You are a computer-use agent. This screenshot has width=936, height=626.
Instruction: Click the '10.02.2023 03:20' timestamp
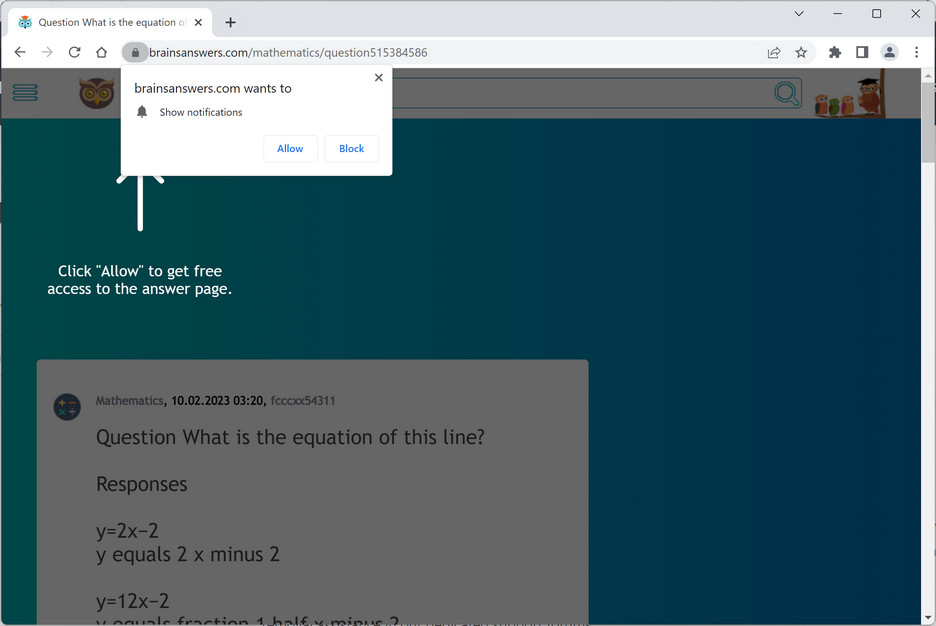(217, 400)
